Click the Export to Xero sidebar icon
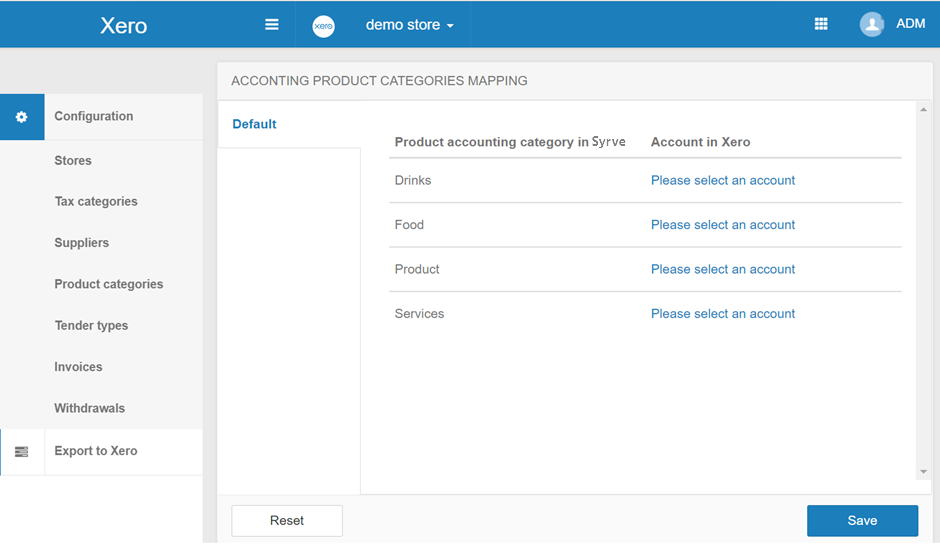Screen dimensions: 940x557 tap(22, 452)
